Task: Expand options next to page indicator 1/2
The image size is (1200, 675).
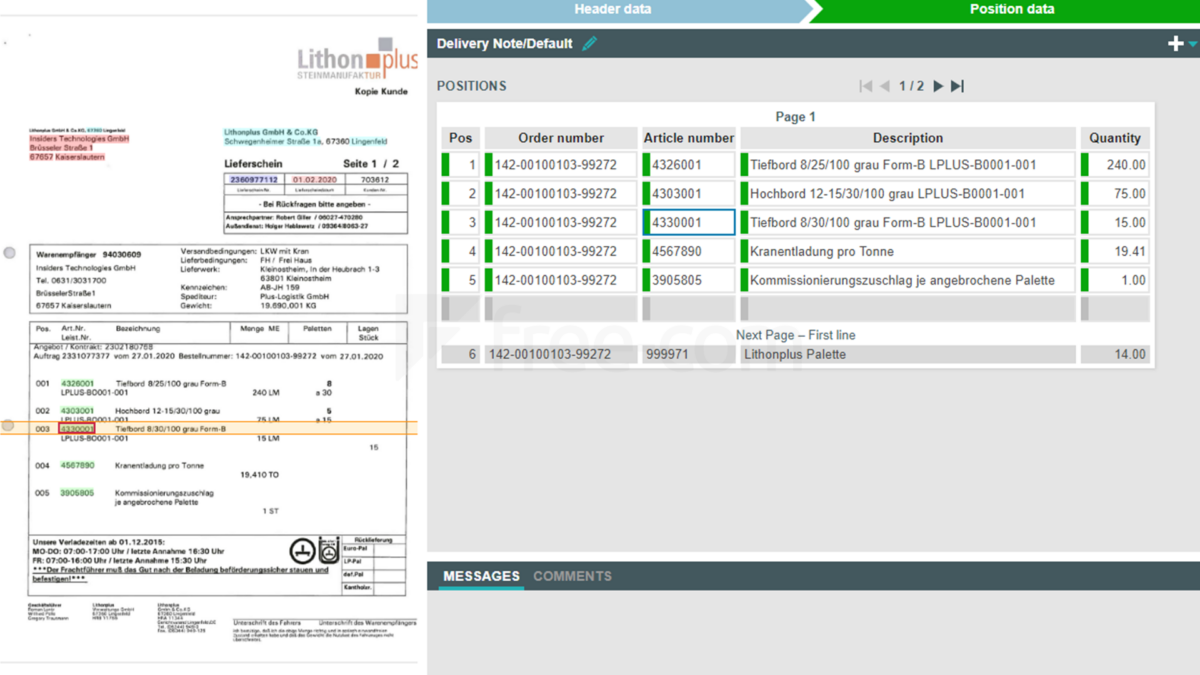Action: pyautogui.click(x=912, y=86)
